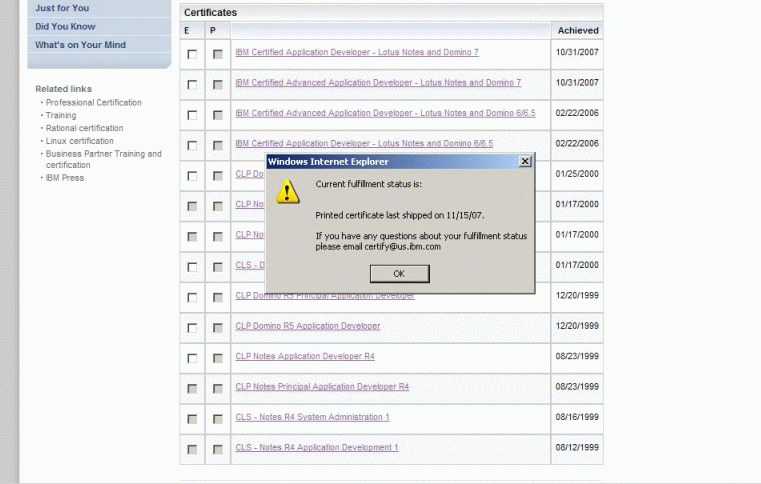Check P box for CLP Domino R5 Application Developer
This screenshot has width=761, height=484.
coord(218,328)
